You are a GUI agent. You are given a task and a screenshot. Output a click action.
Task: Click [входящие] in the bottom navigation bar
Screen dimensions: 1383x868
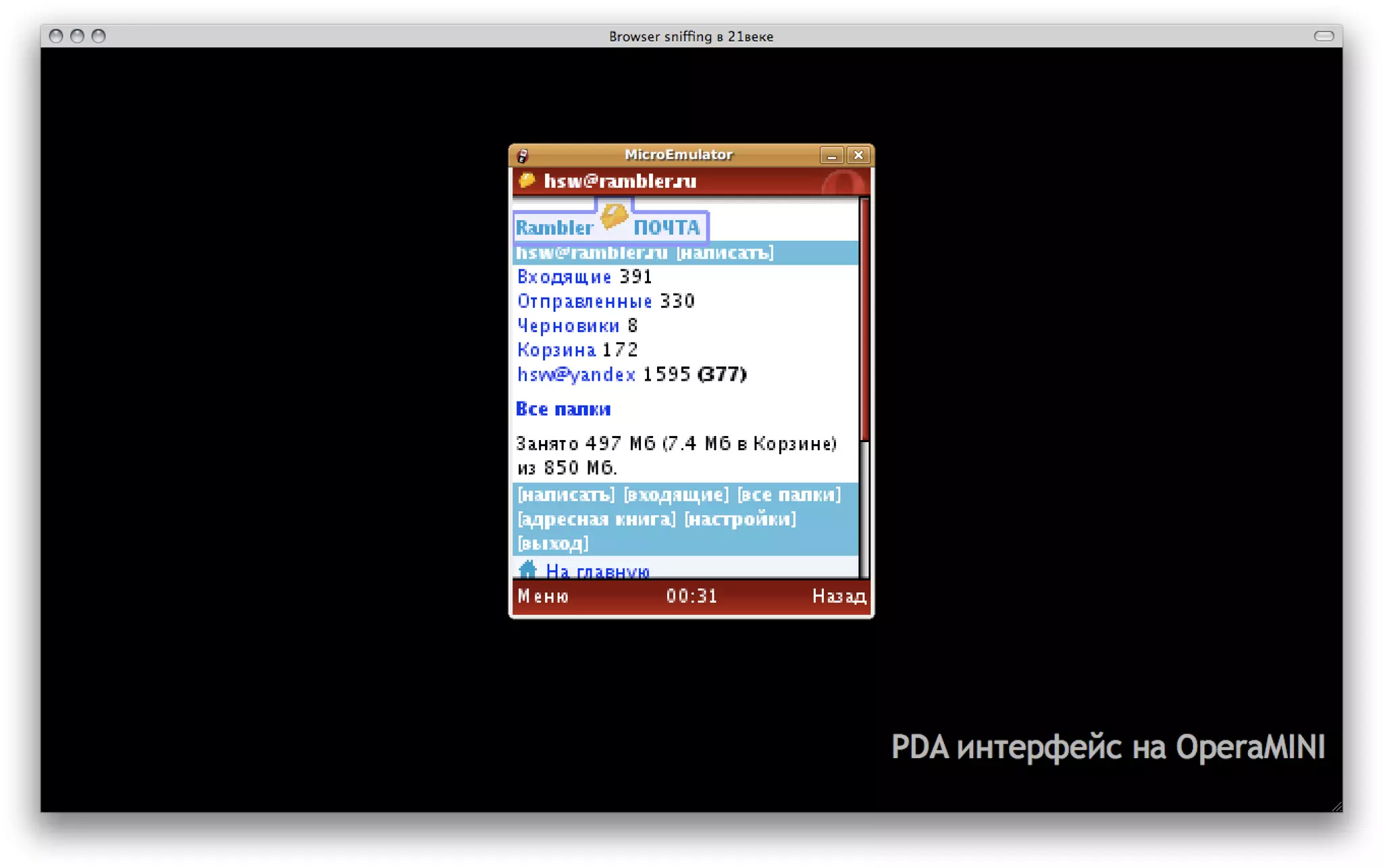[x=676, y=495]
